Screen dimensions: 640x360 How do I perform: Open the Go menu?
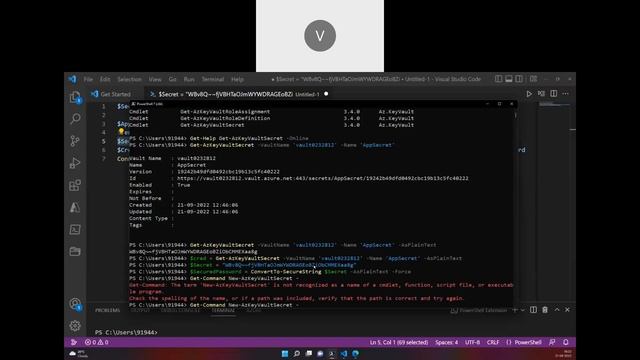click(x=173, y=79)
